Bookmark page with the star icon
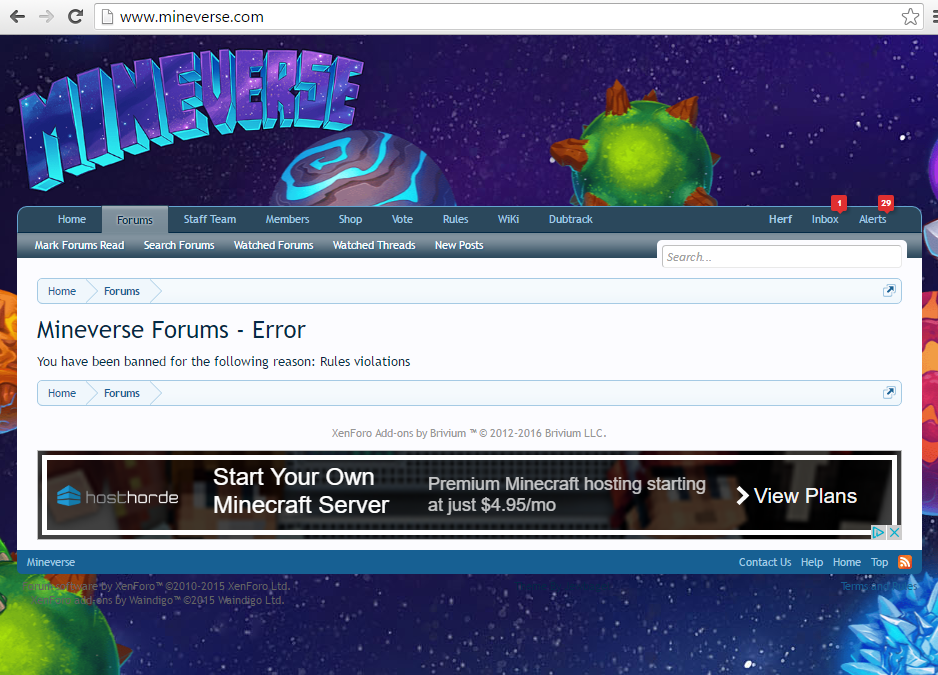 click(x=910, y=17)
